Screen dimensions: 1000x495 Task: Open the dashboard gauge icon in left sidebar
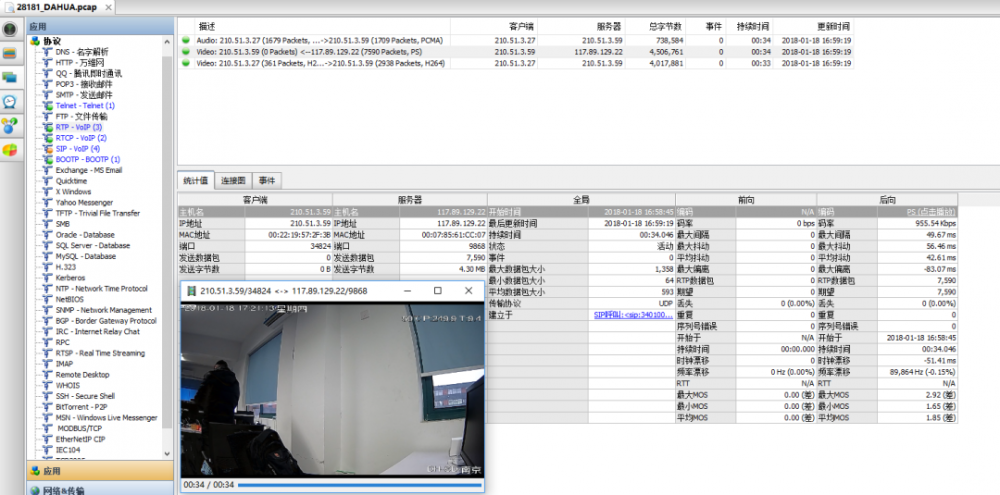[x=10, y=29]
